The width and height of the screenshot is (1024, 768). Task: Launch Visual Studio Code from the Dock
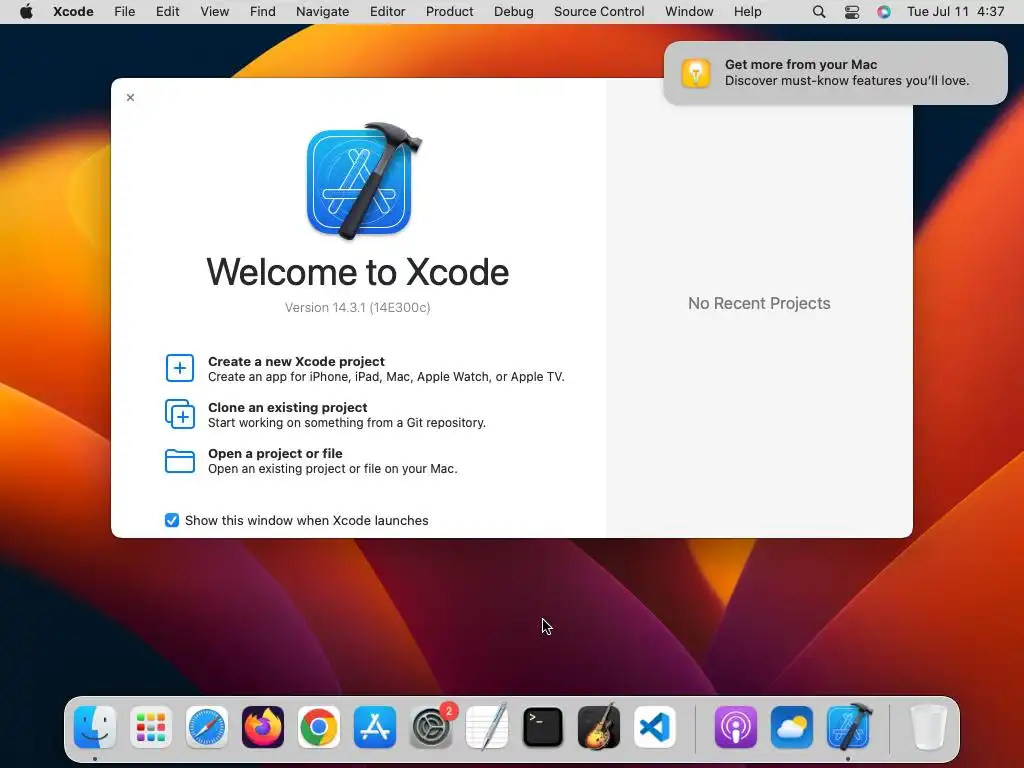(655, 727)
